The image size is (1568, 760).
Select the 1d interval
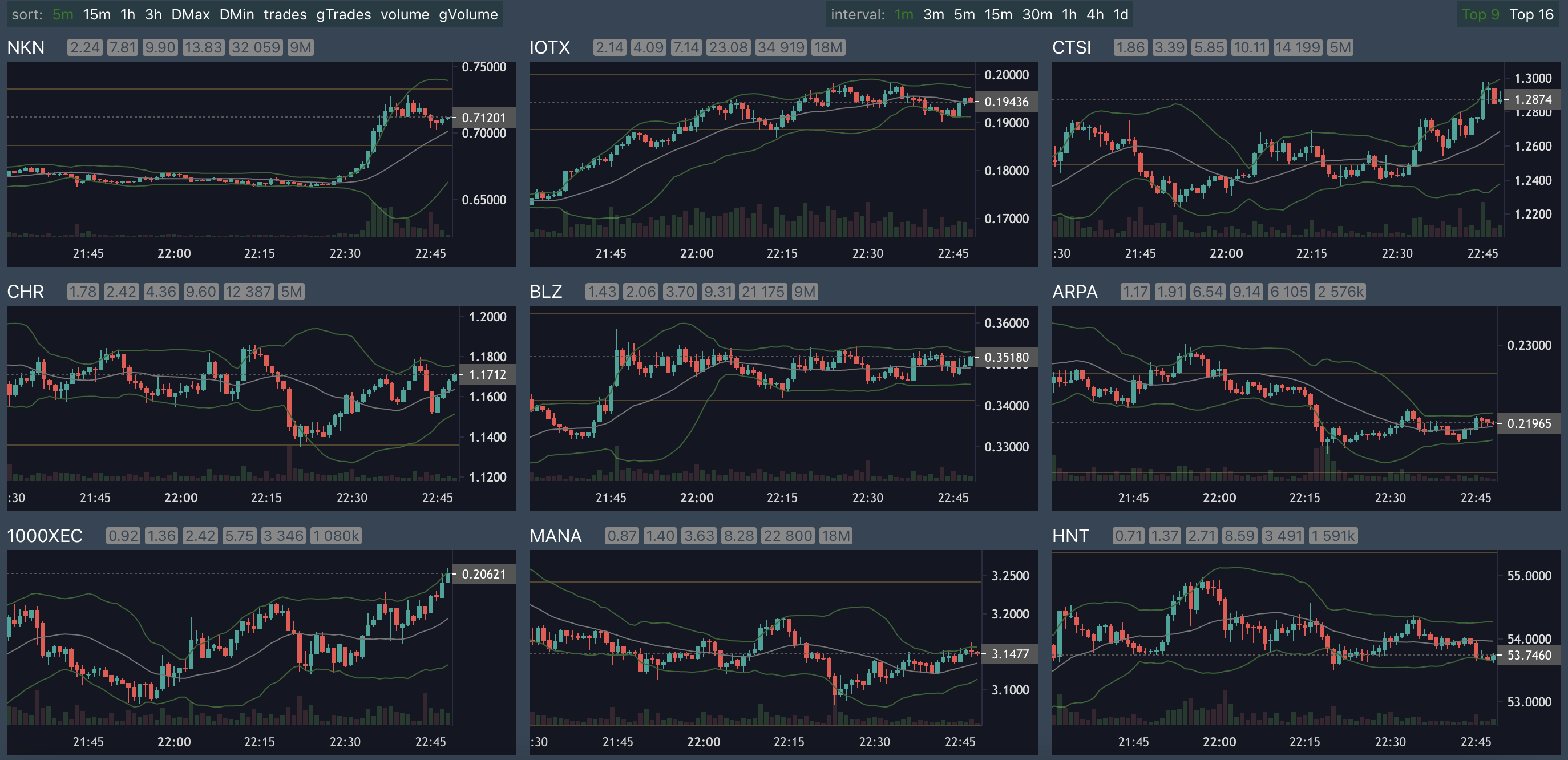click(1121, 14)
